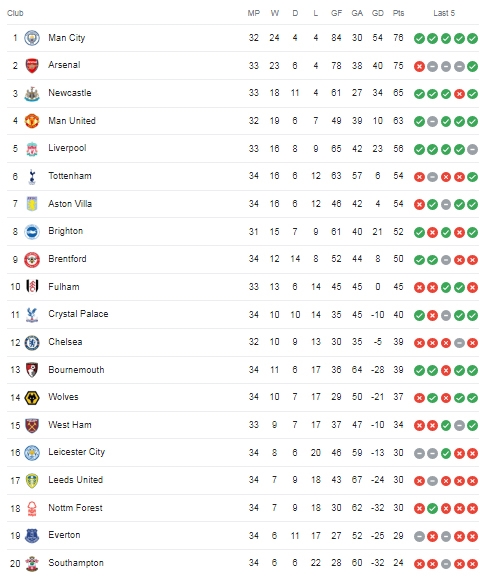
Task: Select the GD column header
Action: tap(378, 13)
